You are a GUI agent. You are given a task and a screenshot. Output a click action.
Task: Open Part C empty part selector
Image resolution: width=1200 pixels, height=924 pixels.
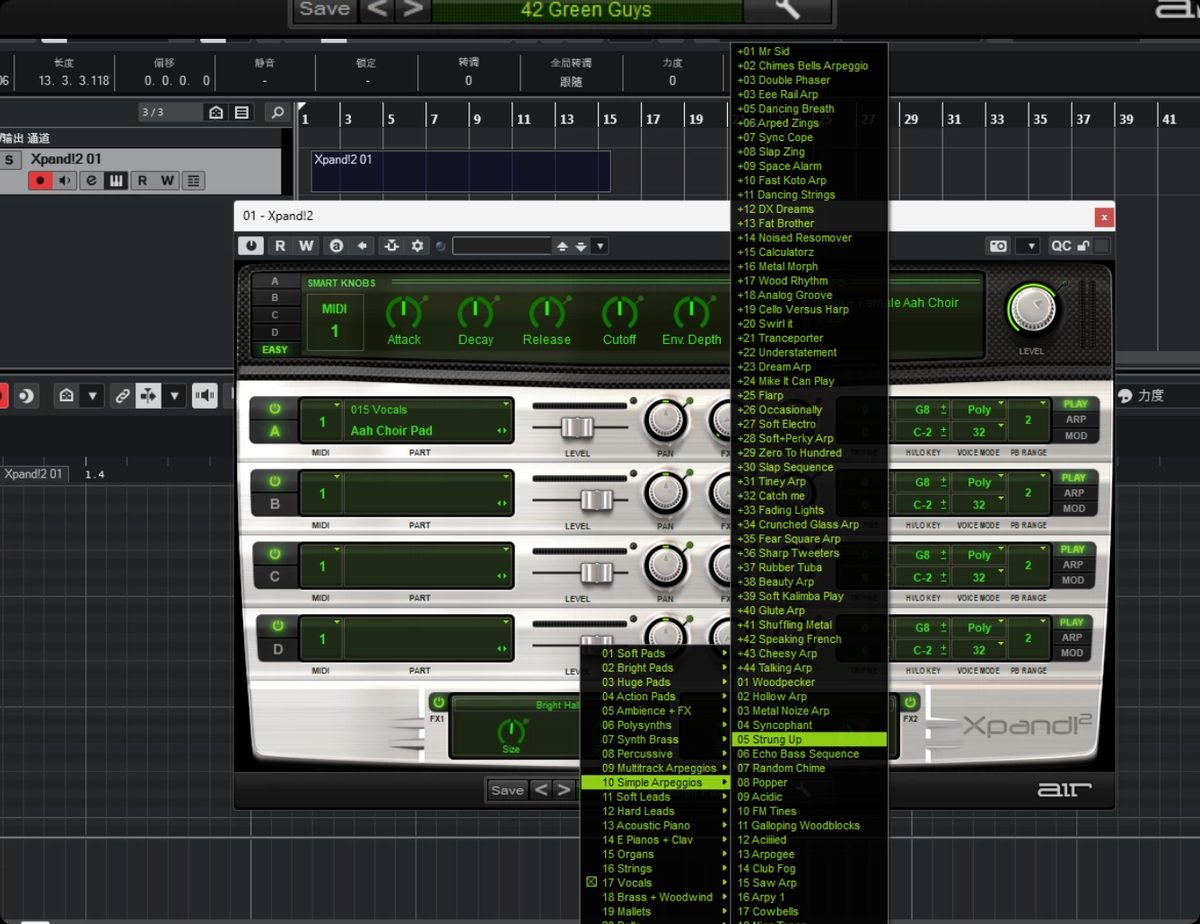click(x=429, y=566)
